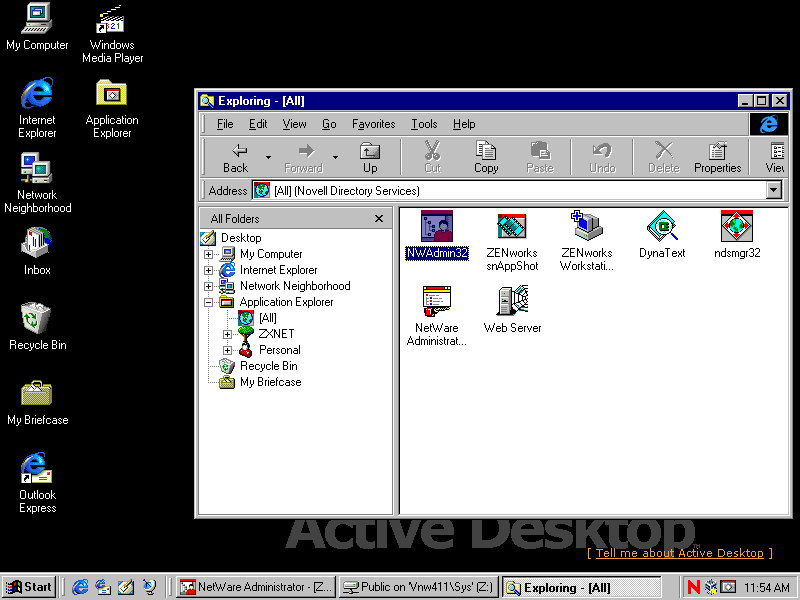The image size is (800, 600).
Task: Select the Web Server icon
Action: pos(512,310)
